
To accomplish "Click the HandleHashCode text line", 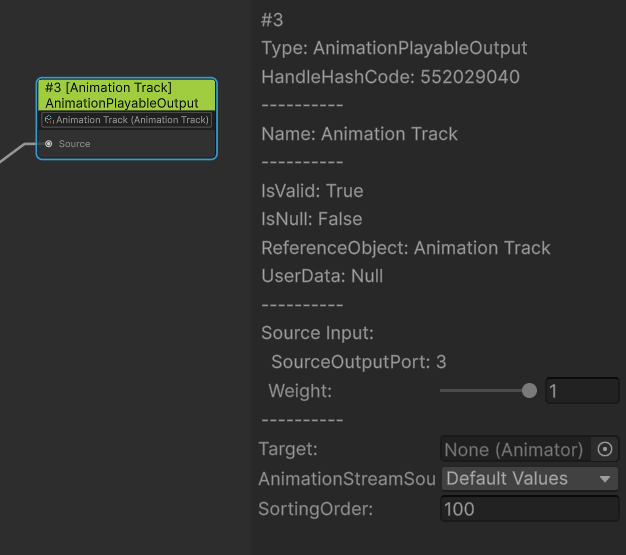I will tap(390, 77).
